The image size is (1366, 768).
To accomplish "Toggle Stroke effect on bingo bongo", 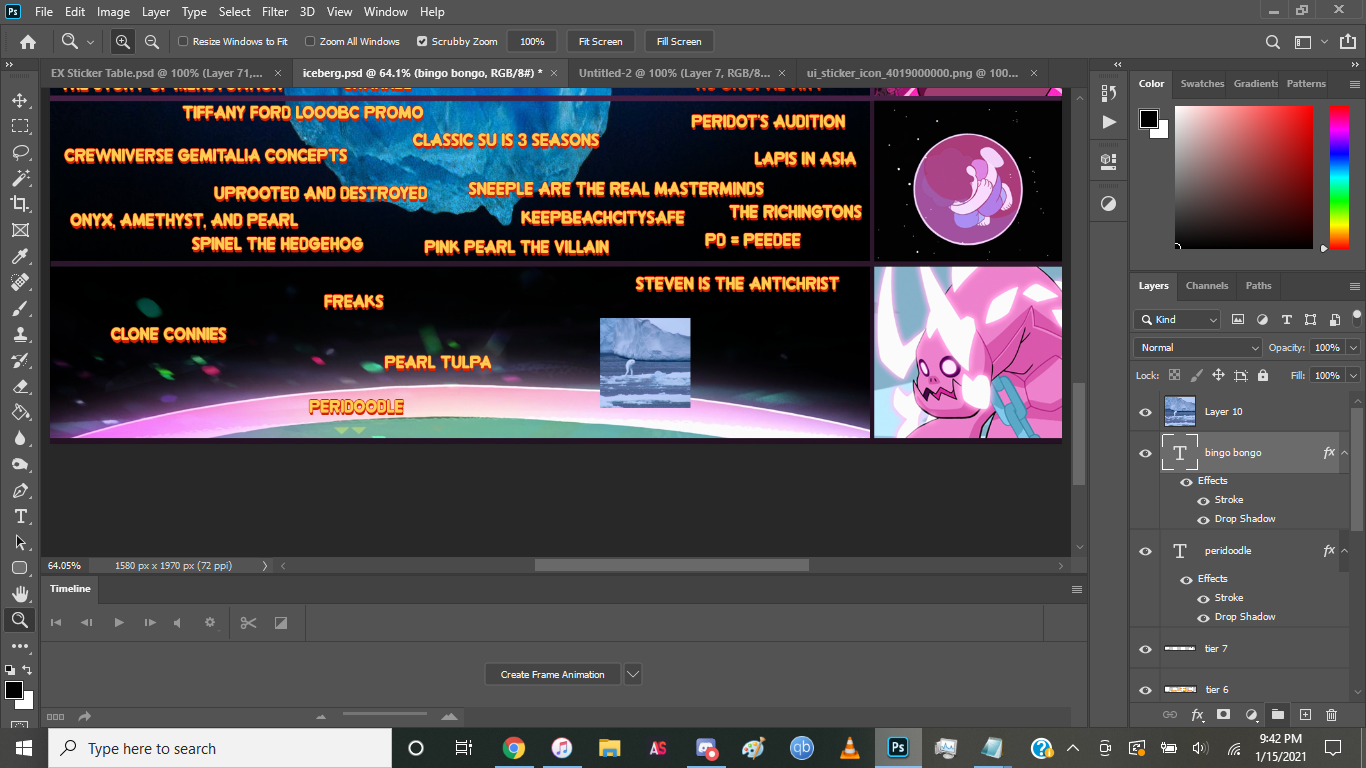I will coord(1204,500).
